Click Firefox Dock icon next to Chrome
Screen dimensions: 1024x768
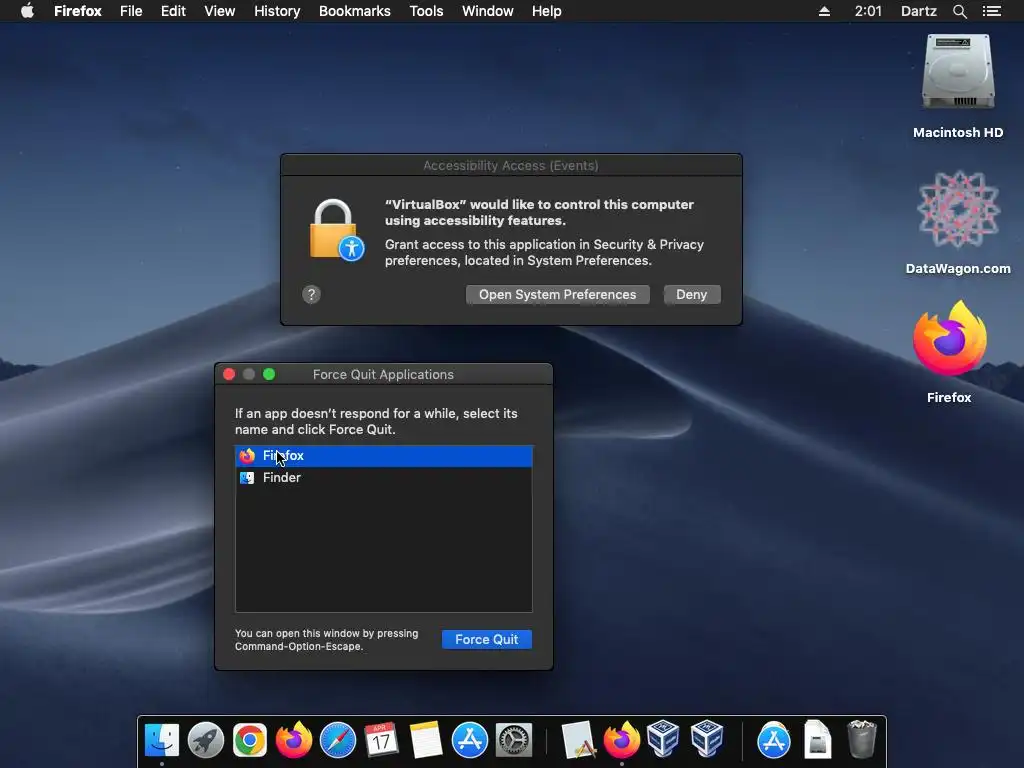click(294, 739)
